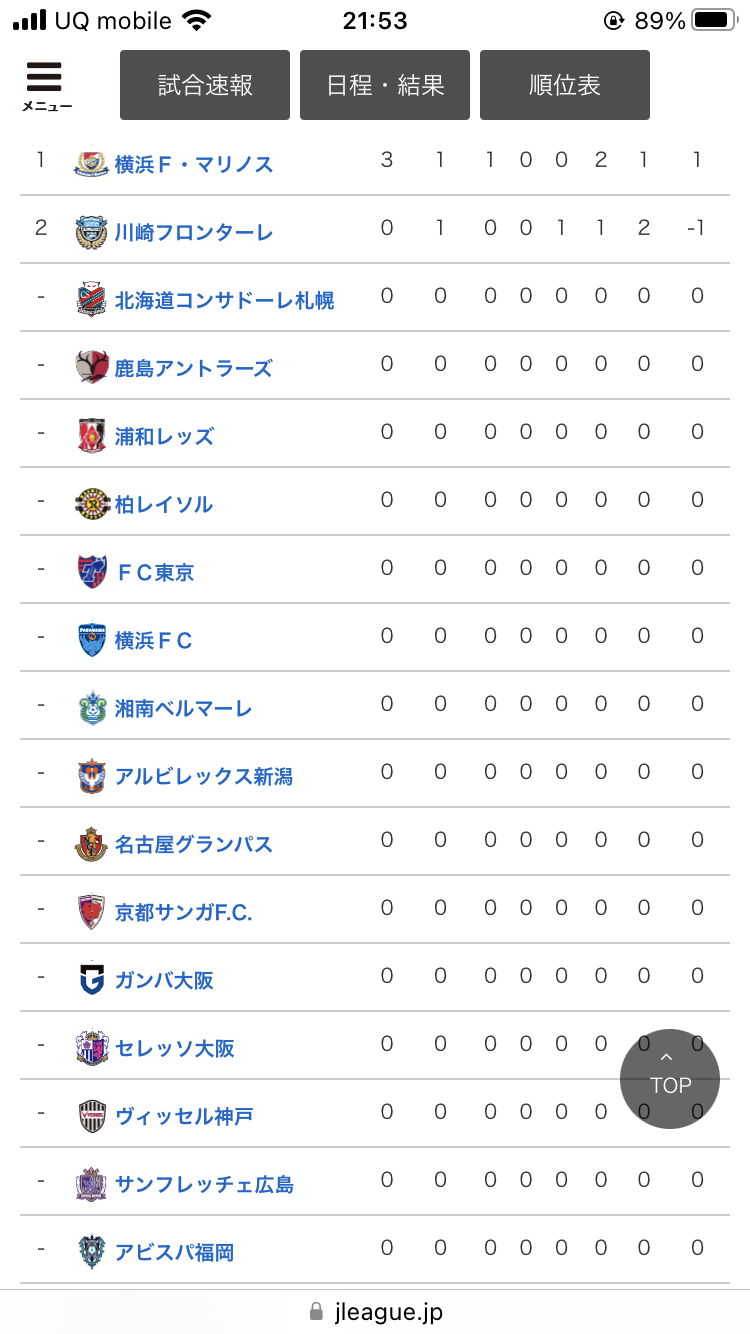Tap the Vissel Kobe crest icon

91,1116
